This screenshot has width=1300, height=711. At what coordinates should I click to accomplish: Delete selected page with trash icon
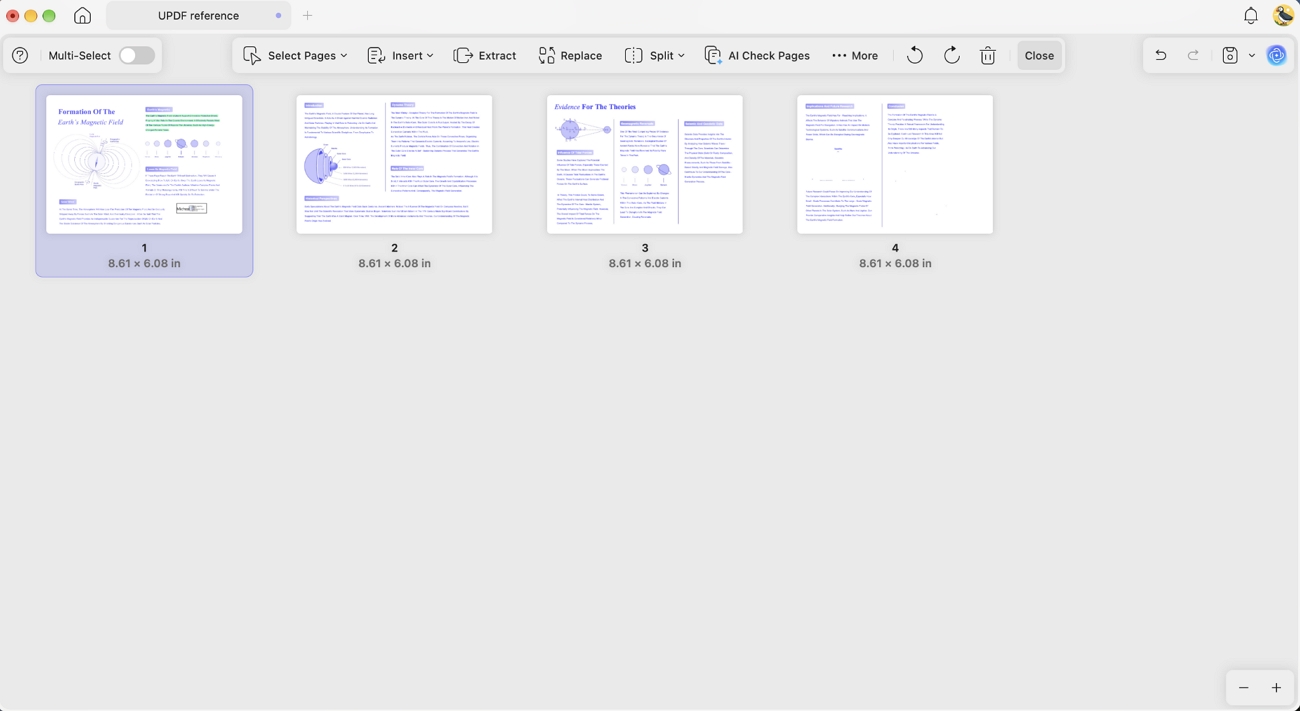coord(988,56)
